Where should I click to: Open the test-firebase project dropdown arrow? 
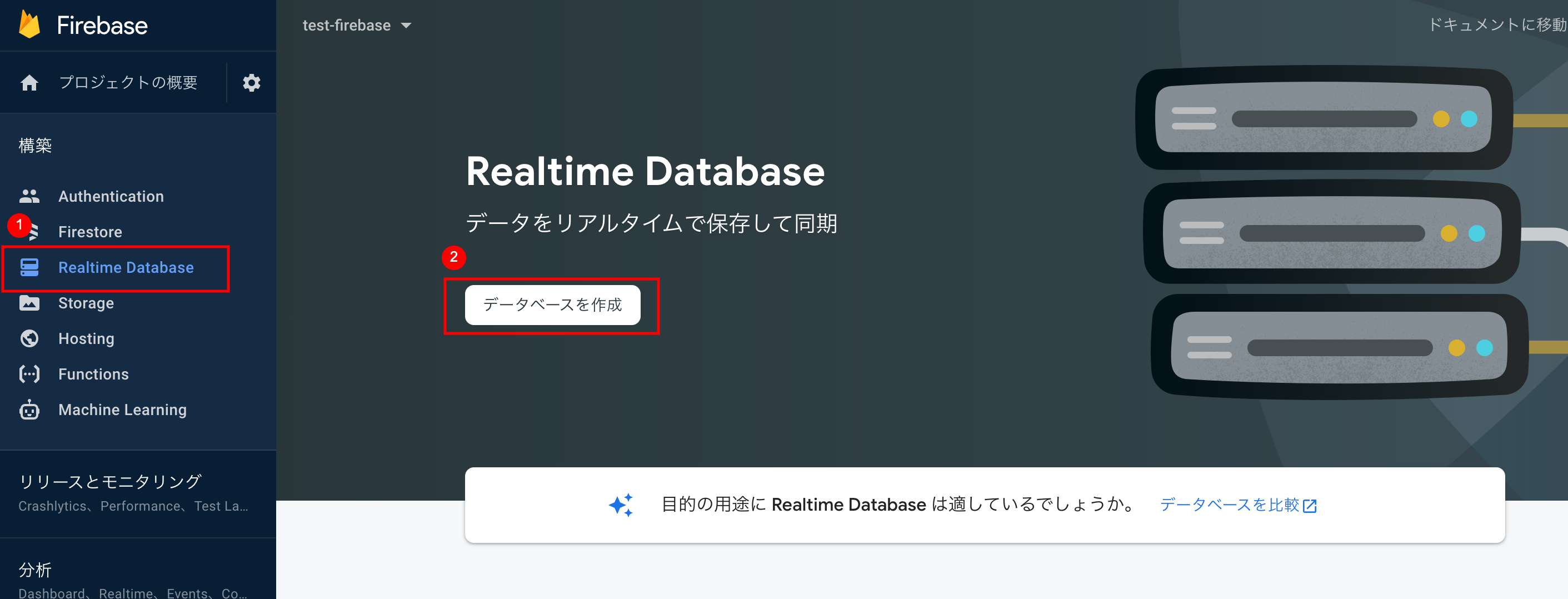[406, 26]
